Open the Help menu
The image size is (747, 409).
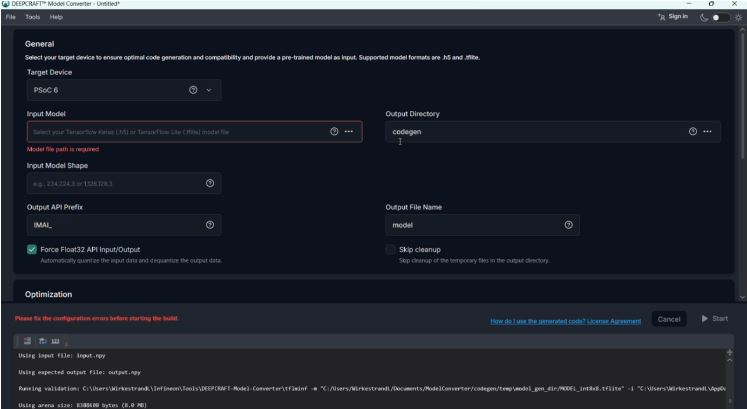[x=56, y=17]
